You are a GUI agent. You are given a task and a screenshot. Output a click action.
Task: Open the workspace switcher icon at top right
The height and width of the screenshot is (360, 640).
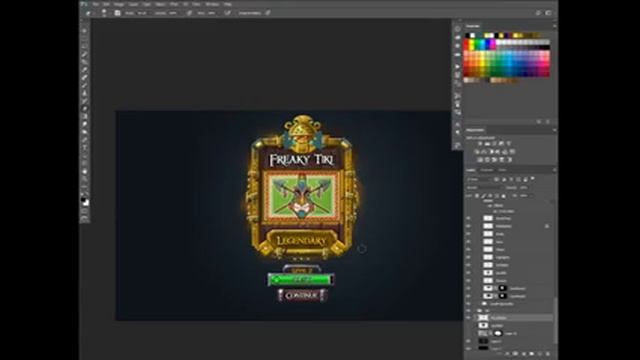(x=548, y=13)
